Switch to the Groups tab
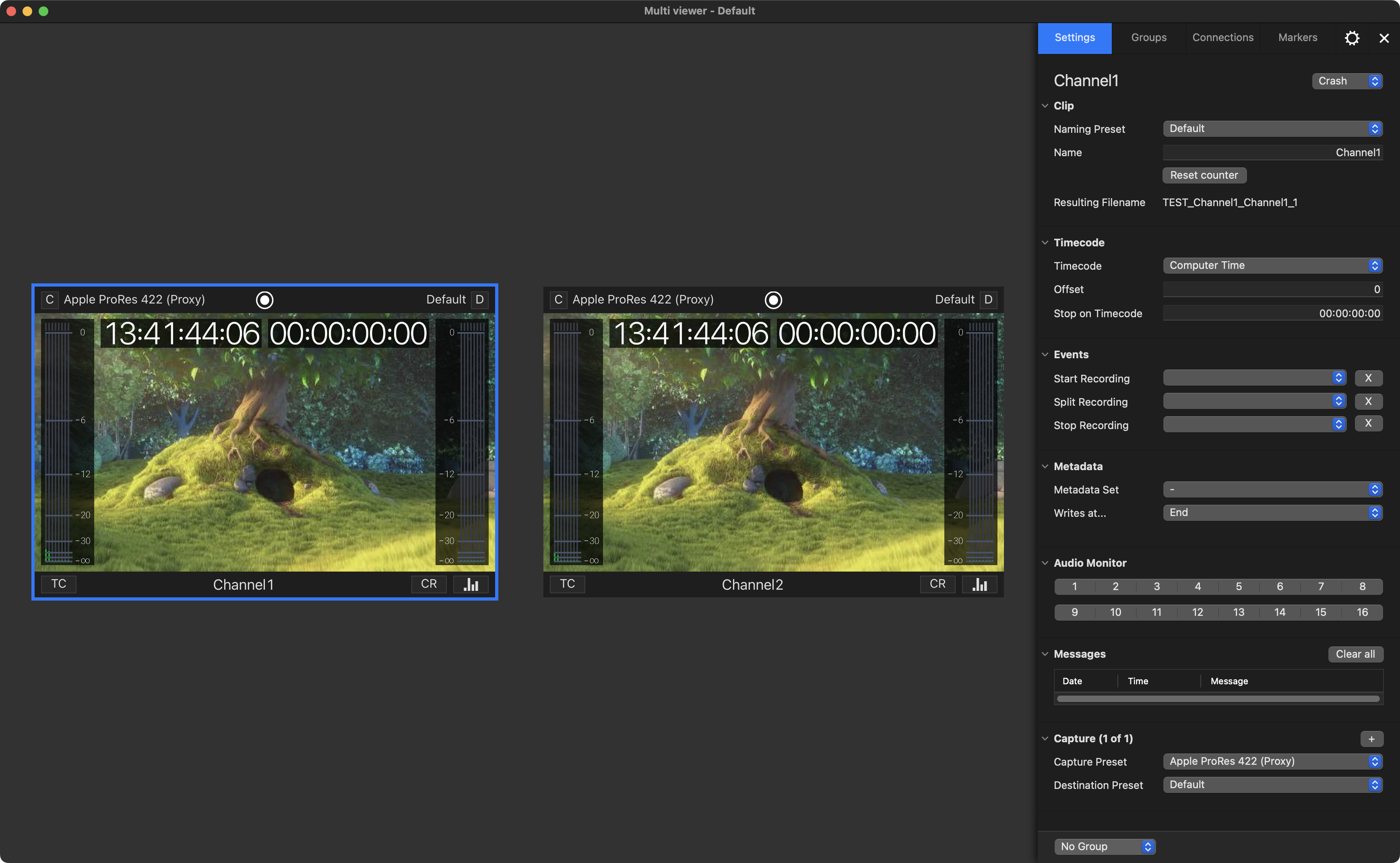The width and height of the screenshot is (1400, 863). pos(1149,38)
